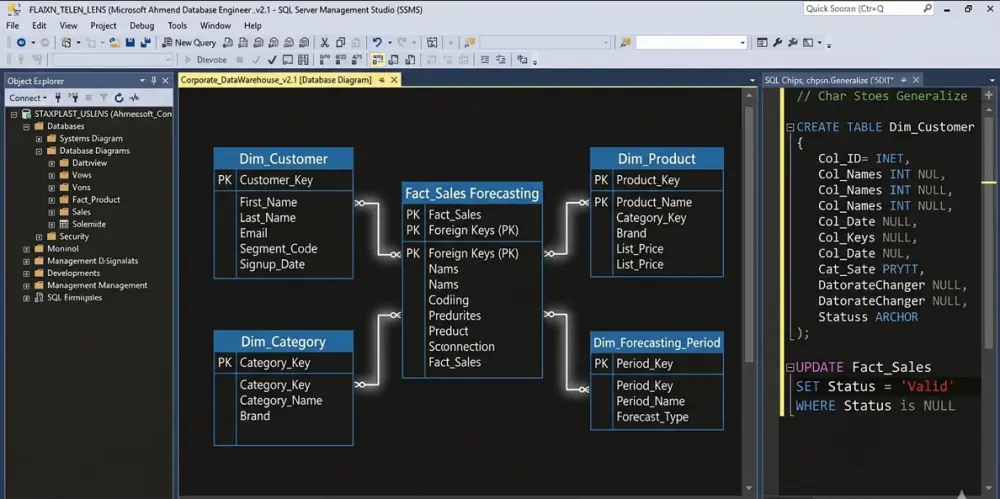Click the Drevote execute button

tap(207, 59)
